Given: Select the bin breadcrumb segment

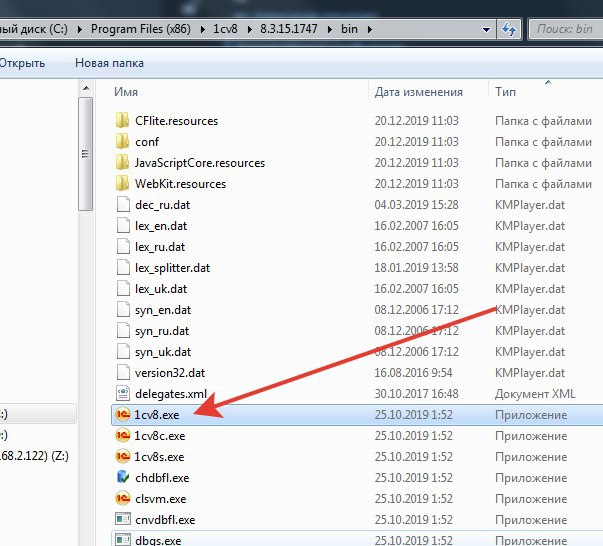Looking at the screenshot, I should pyautogui.click(x=349, y=29).
